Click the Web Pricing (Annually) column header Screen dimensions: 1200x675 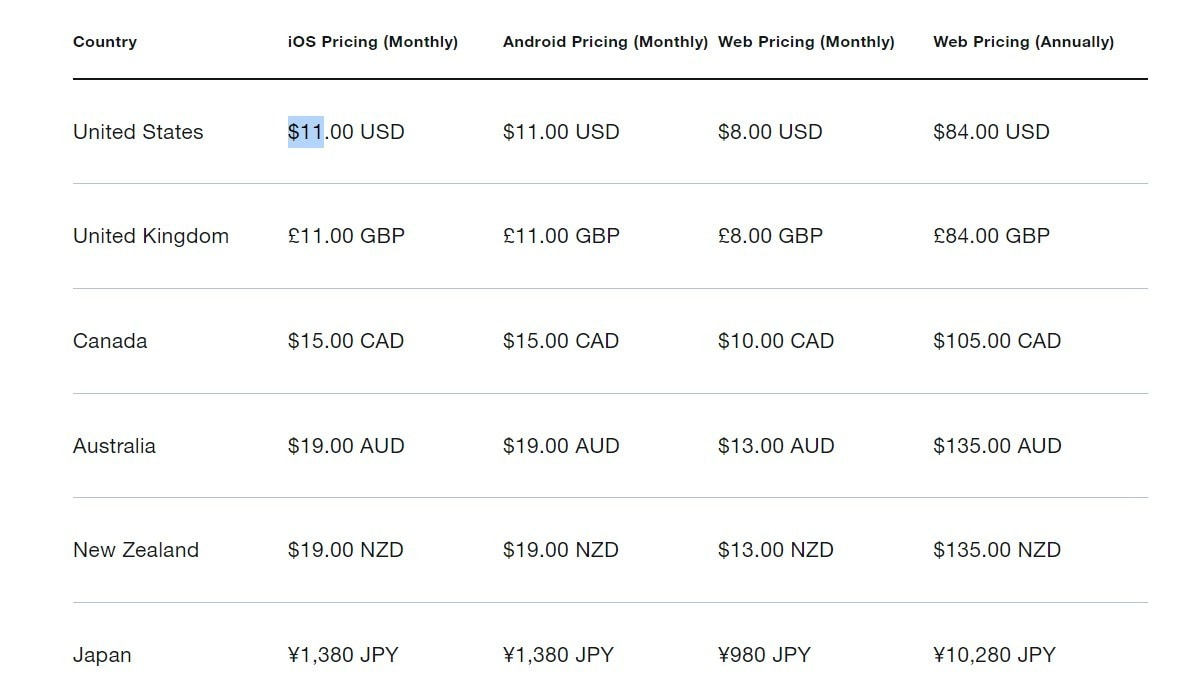[x=1023, y=42]
